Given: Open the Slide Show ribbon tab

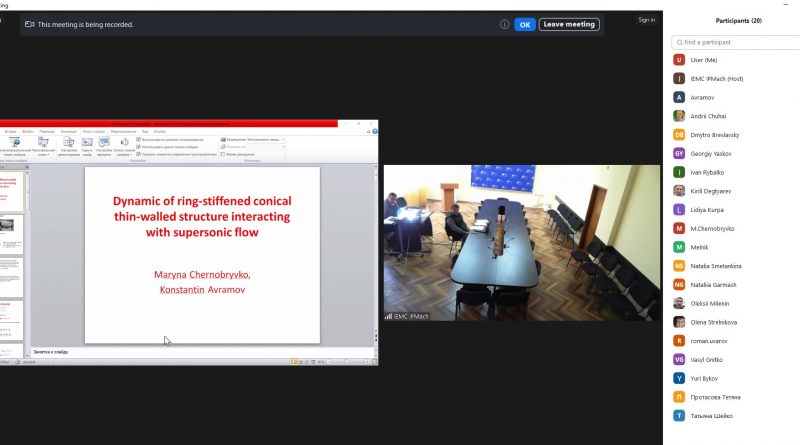Looking at the screenshot, I should point(94,131).
